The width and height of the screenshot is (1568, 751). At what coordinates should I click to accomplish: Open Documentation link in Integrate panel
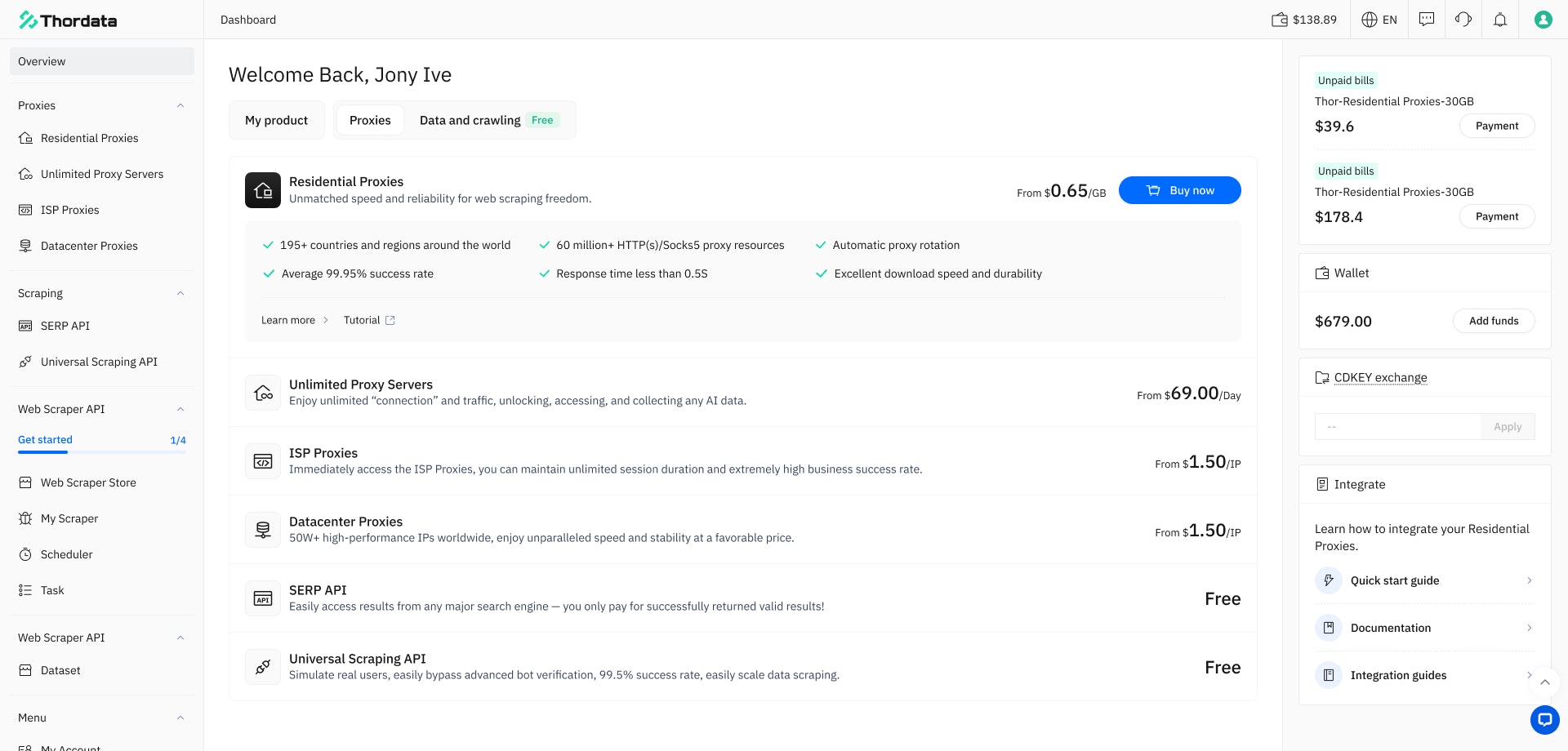click(x=1424, y=628)
